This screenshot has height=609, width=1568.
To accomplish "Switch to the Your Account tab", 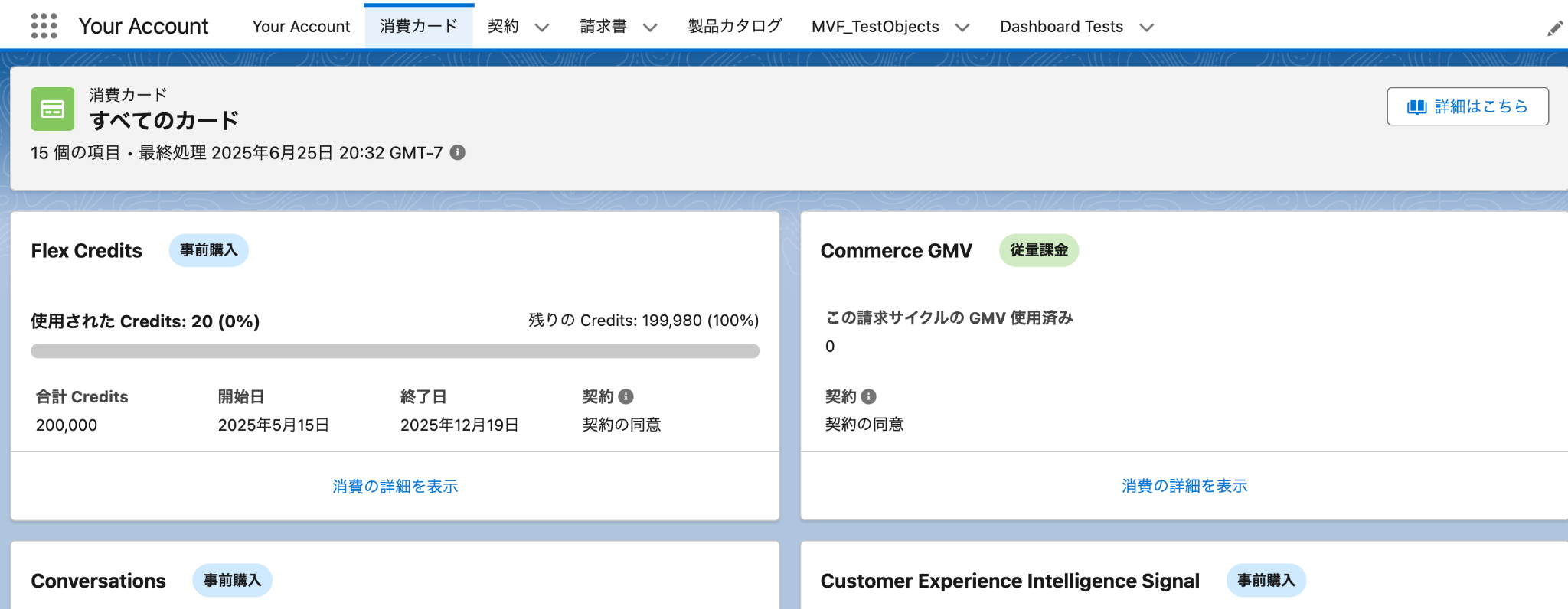I will click(301, 27).
